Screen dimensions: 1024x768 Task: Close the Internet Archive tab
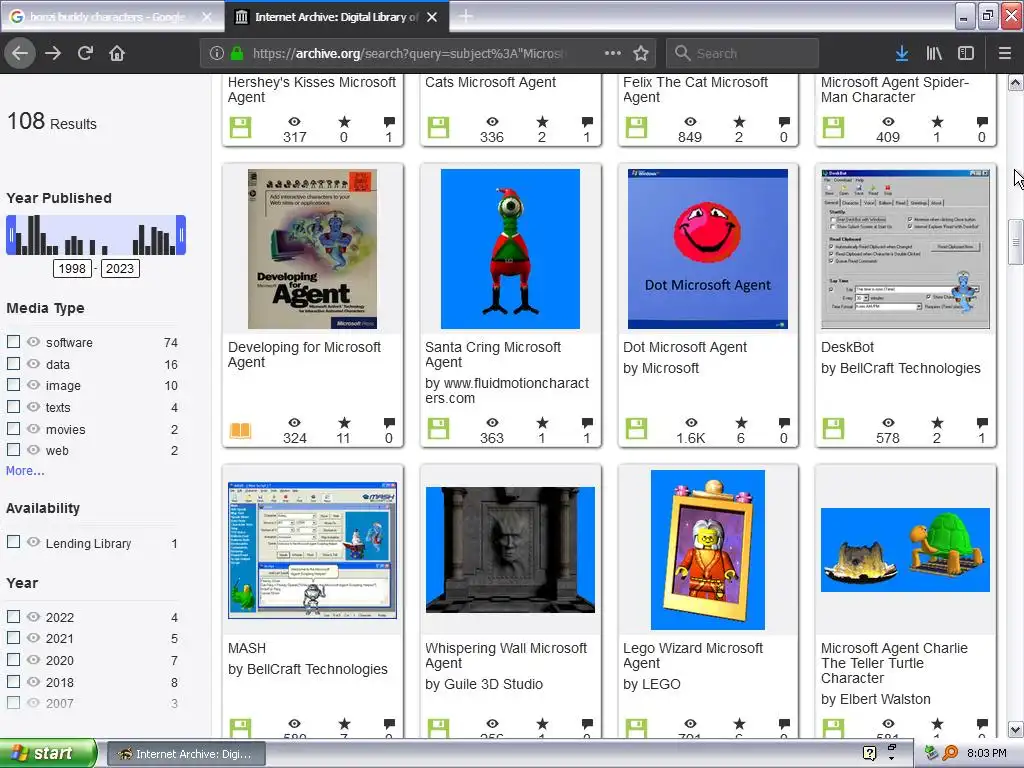click(432, 17)
